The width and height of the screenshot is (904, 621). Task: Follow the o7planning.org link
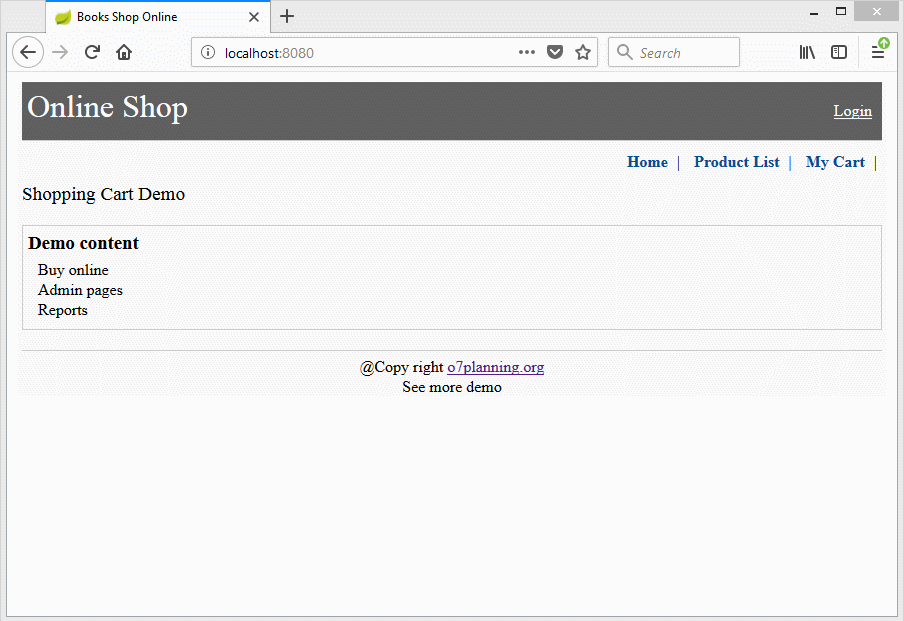(x=495, y=367)
